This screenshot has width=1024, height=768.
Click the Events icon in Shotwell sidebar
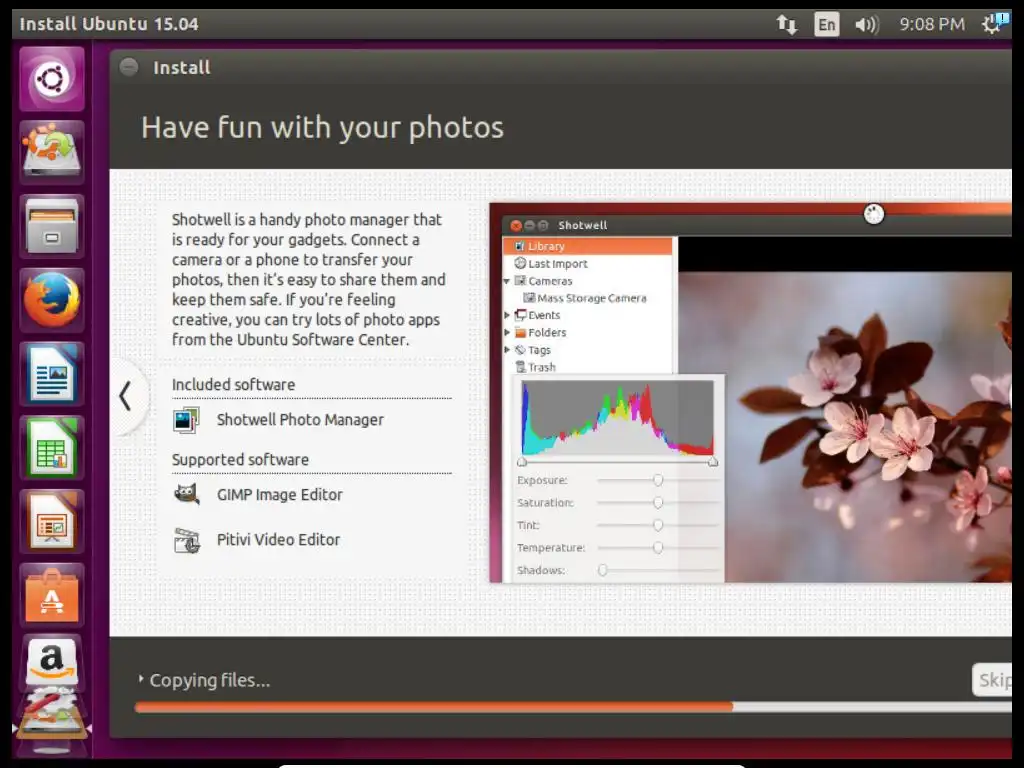(x=520, y=315)
